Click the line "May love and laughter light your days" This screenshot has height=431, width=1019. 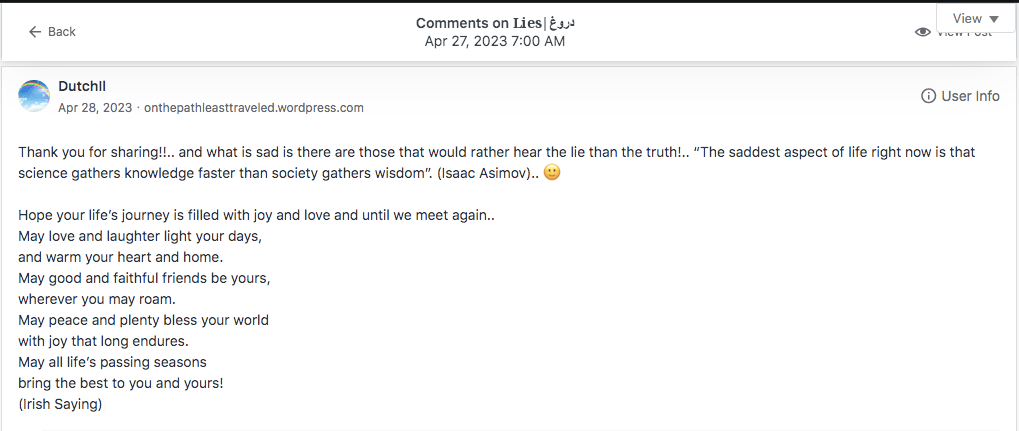pos(140,236)
